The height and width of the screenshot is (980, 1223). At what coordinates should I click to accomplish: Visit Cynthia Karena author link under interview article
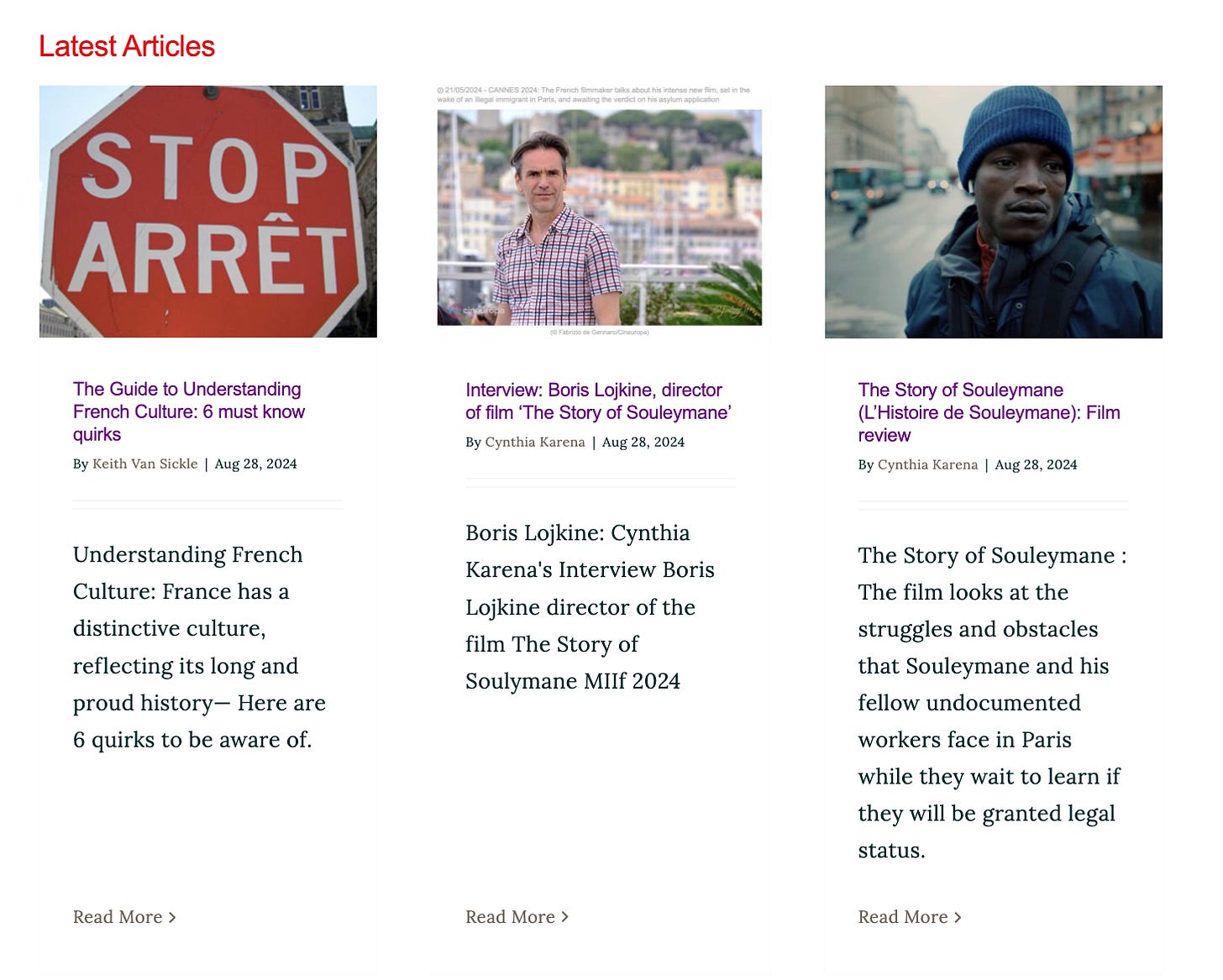point(535,442)
